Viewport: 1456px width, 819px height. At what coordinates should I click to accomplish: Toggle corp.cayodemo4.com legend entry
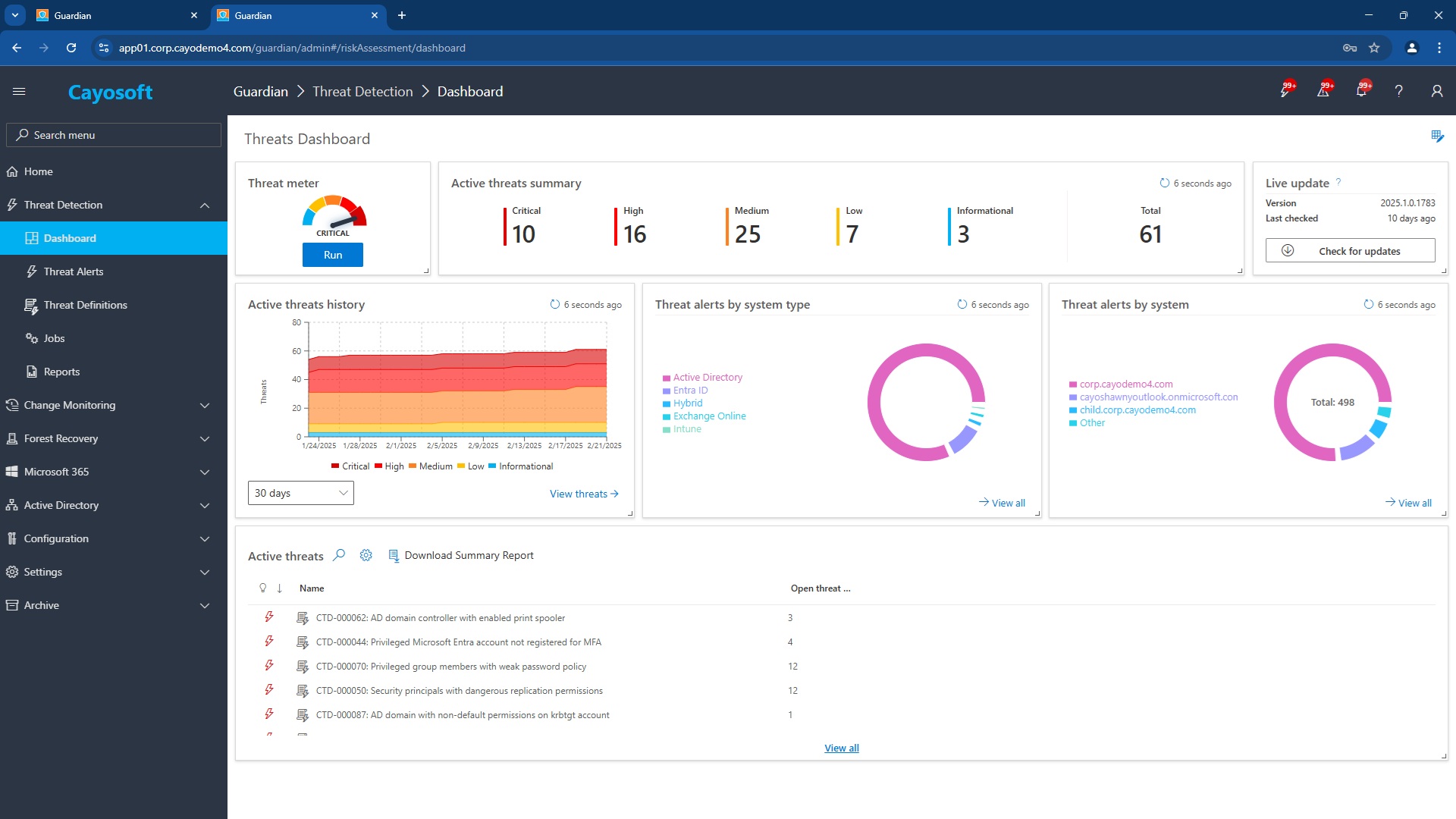point(1121,384)
